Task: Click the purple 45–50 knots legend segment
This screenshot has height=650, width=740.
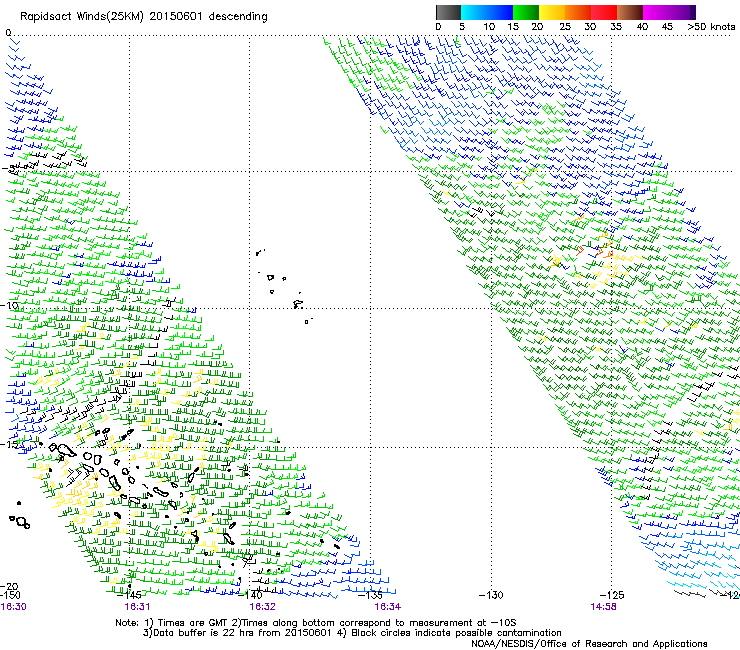Action: point(682,12)
